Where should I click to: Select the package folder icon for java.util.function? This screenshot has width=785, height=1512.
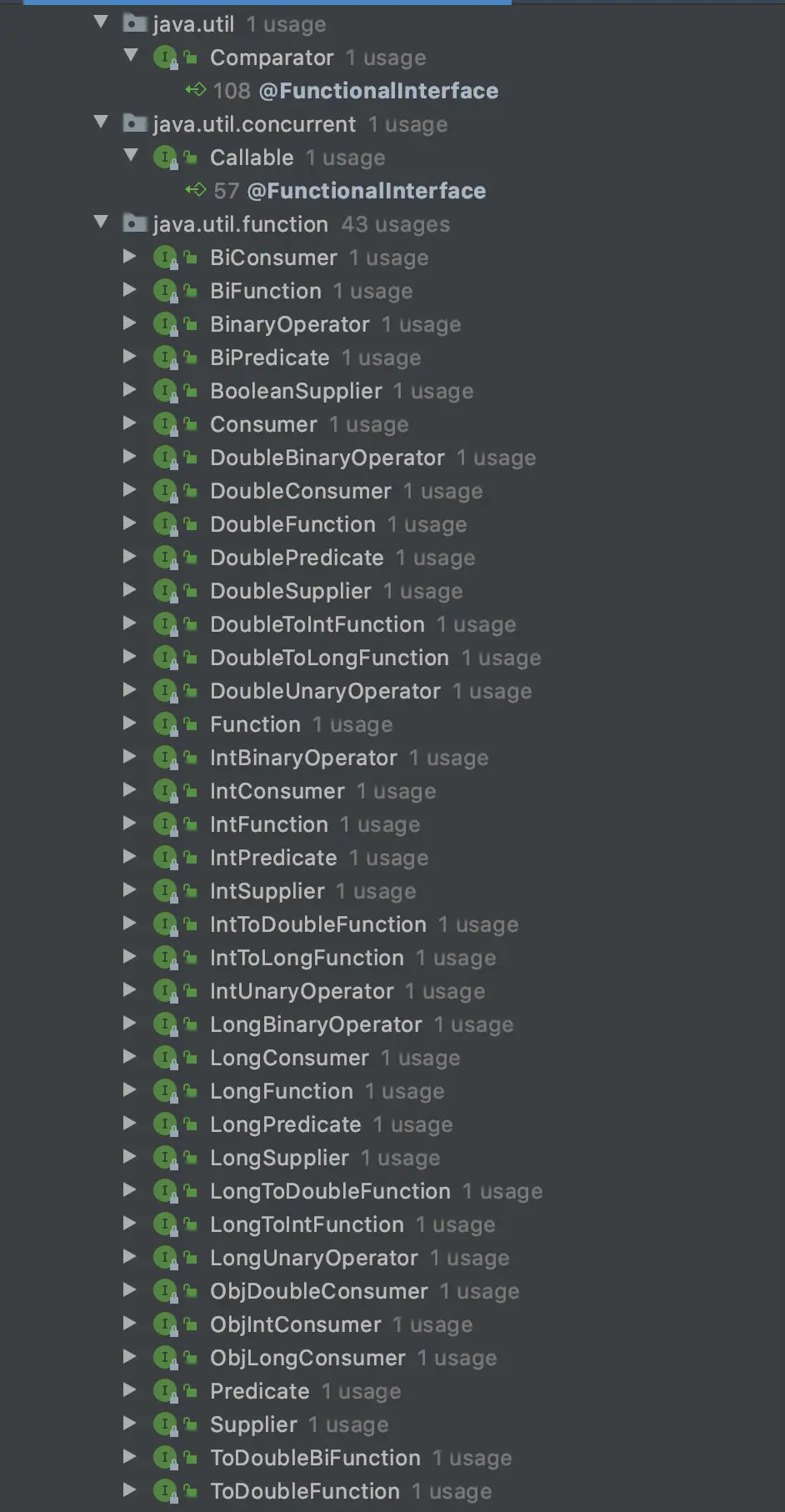[x=133, y=223]
